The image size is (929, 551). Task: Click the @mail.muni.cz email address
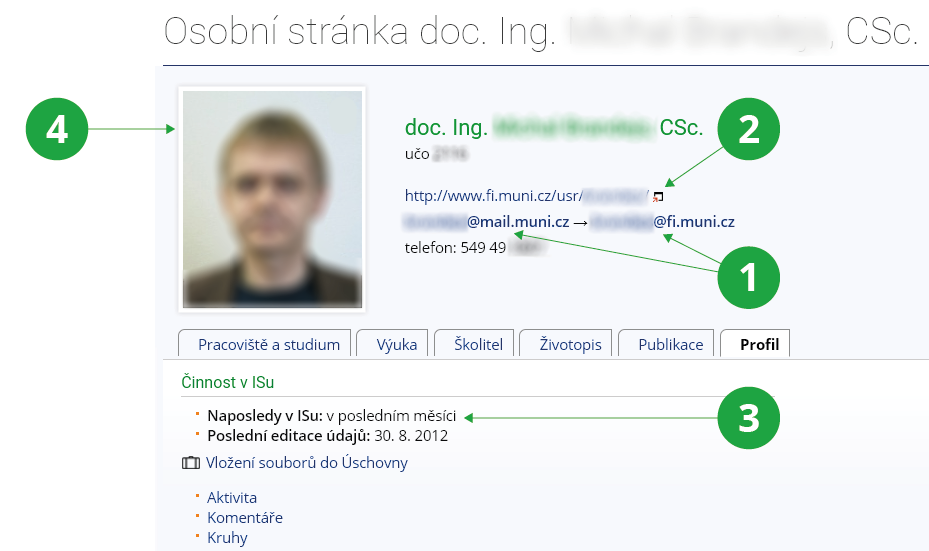[x=486, y=222]
